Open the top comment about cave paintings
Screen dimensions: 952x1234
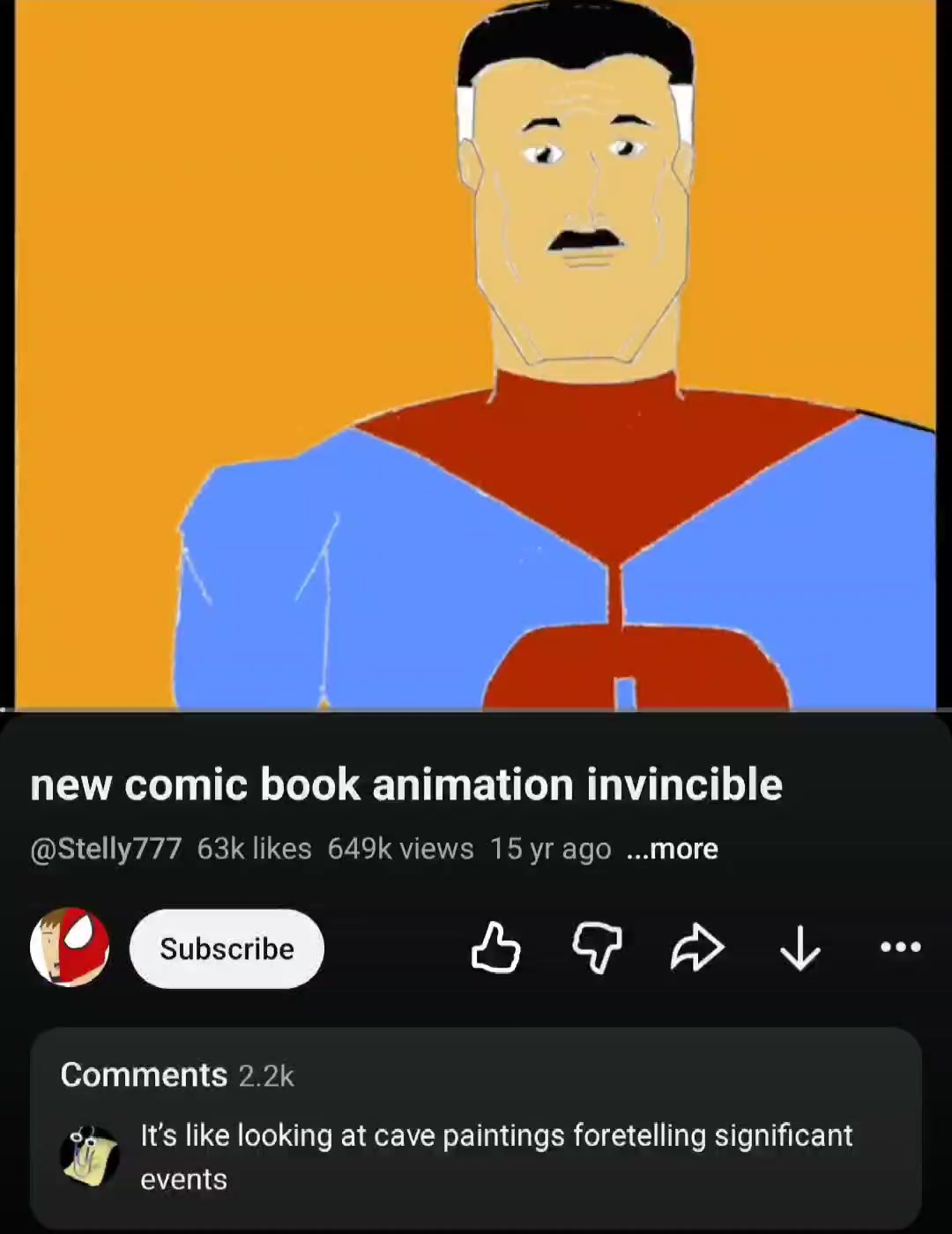tap(496, 1156)
